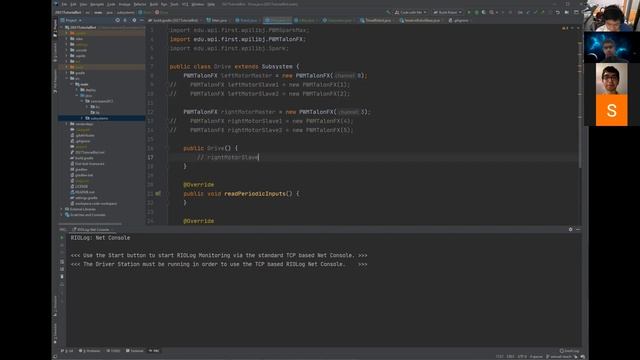Click the orange S participant avatar
Viewport: 640px width, 360px height.
tap(611, 110)
